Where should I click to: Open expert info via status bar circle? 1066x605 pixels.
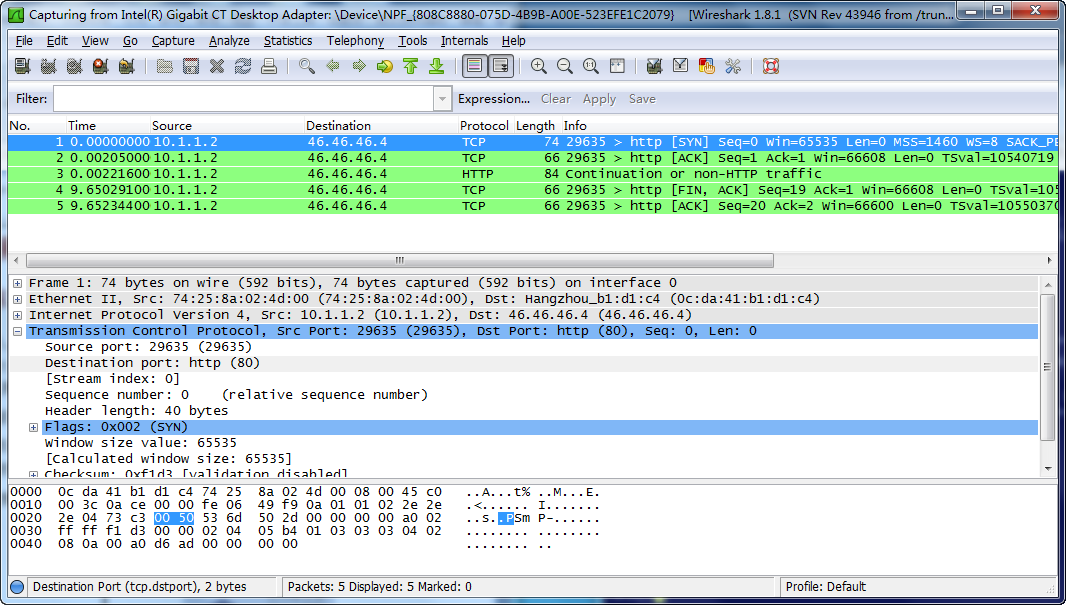coord(18,587)
